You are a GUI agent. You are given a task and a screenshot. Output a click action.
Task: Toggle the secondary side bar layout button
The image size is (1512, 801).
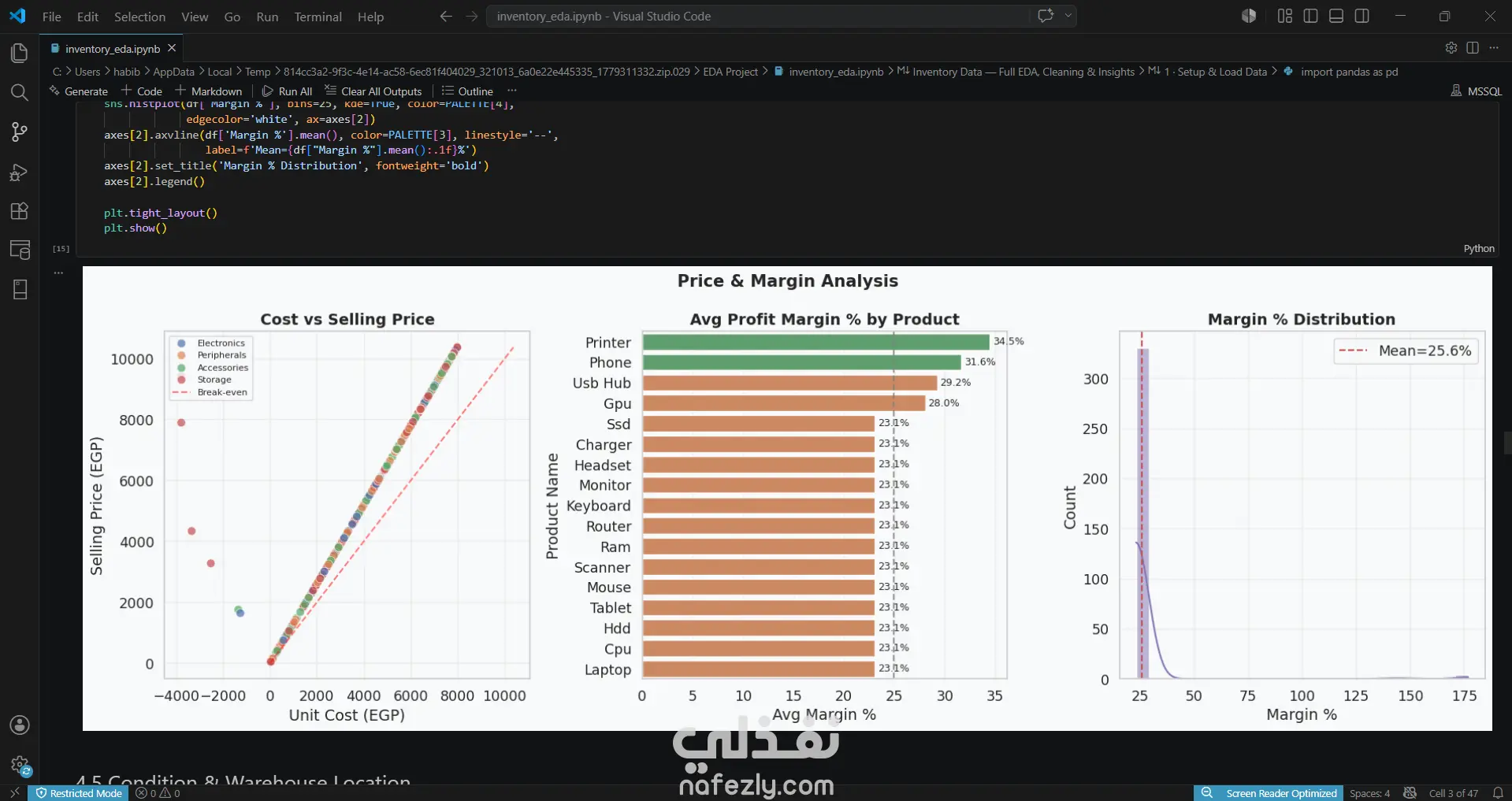[x=1362, y=16]
